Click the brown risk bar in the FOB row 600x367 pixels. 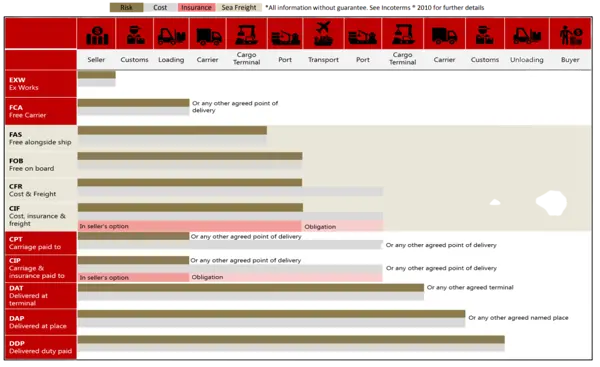tap(190, 156)
